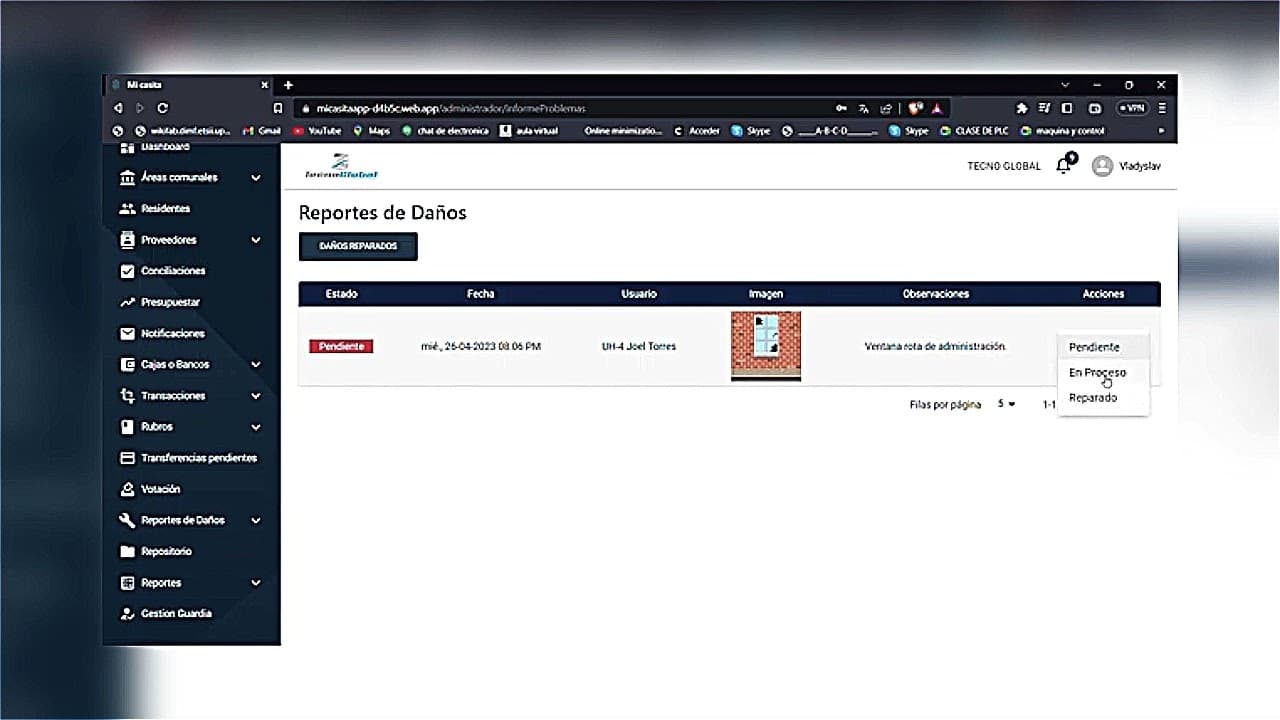Open the Vladyslav user avatar menu
Image resolution: width=1280 pixels, height=720 pixels.
coord(1102,166)
